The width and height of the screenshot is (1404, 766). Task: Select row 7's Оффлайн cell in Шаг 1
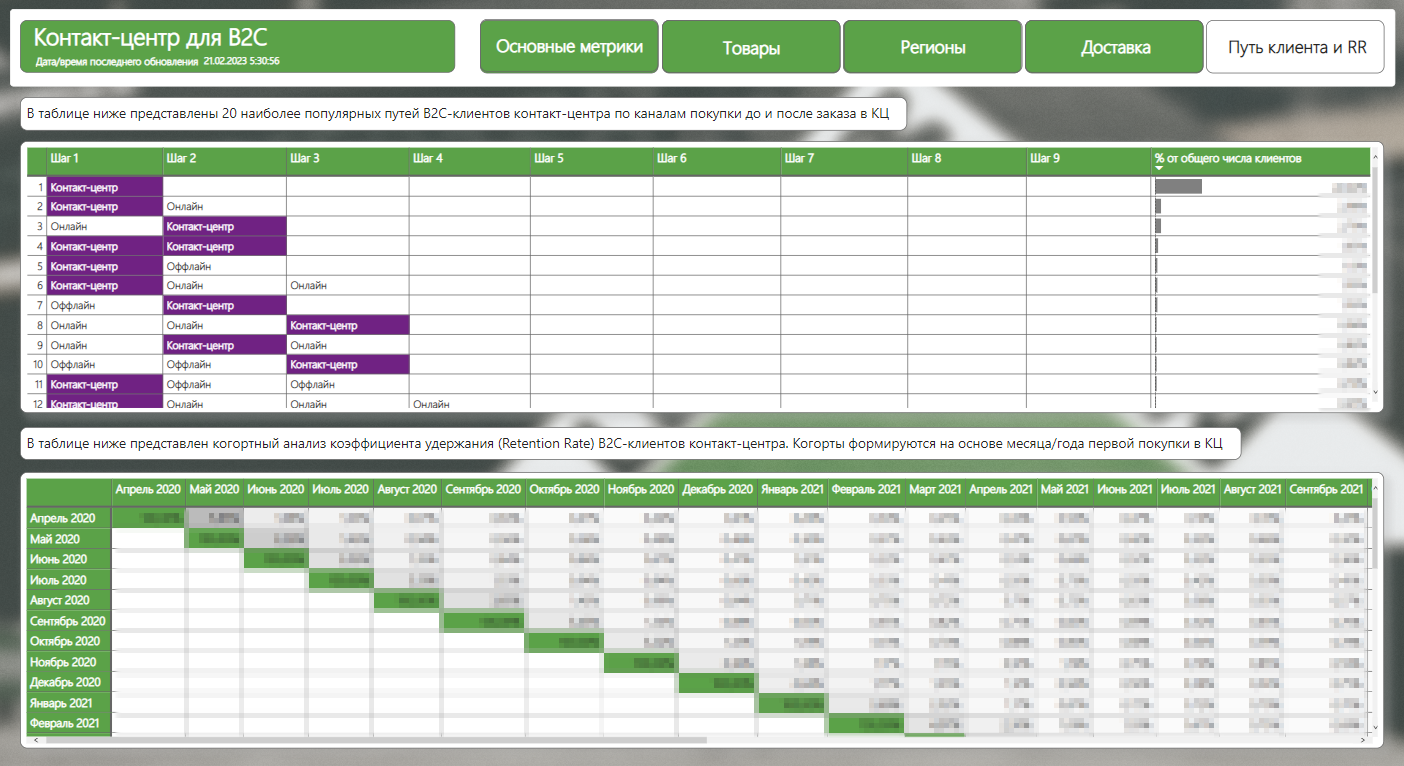pyautogui.click(x=104, y=305)
